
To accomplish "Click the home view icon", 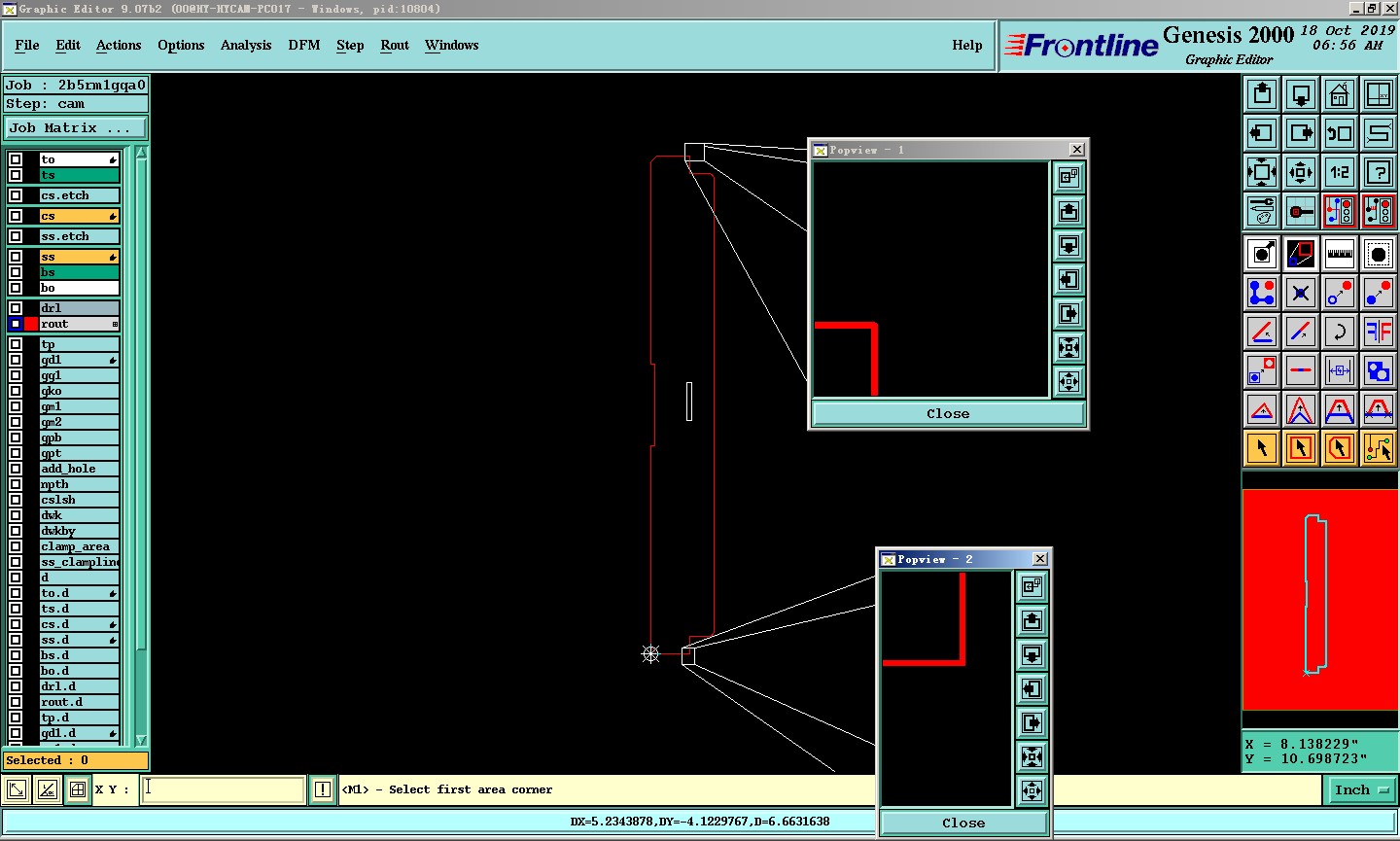I will tap(1340, 94).
